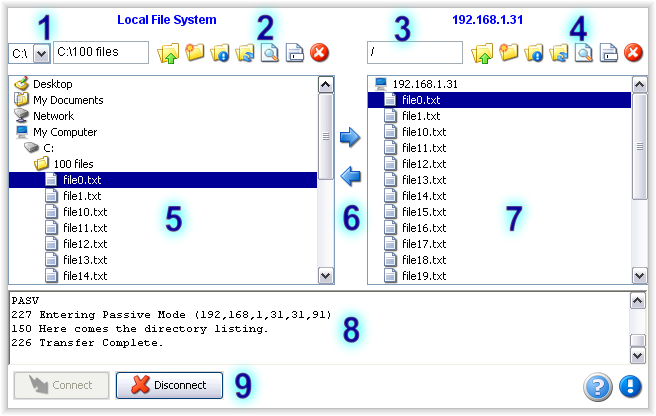Go up one folder on remote 192.168.1.31

point(482,54)
